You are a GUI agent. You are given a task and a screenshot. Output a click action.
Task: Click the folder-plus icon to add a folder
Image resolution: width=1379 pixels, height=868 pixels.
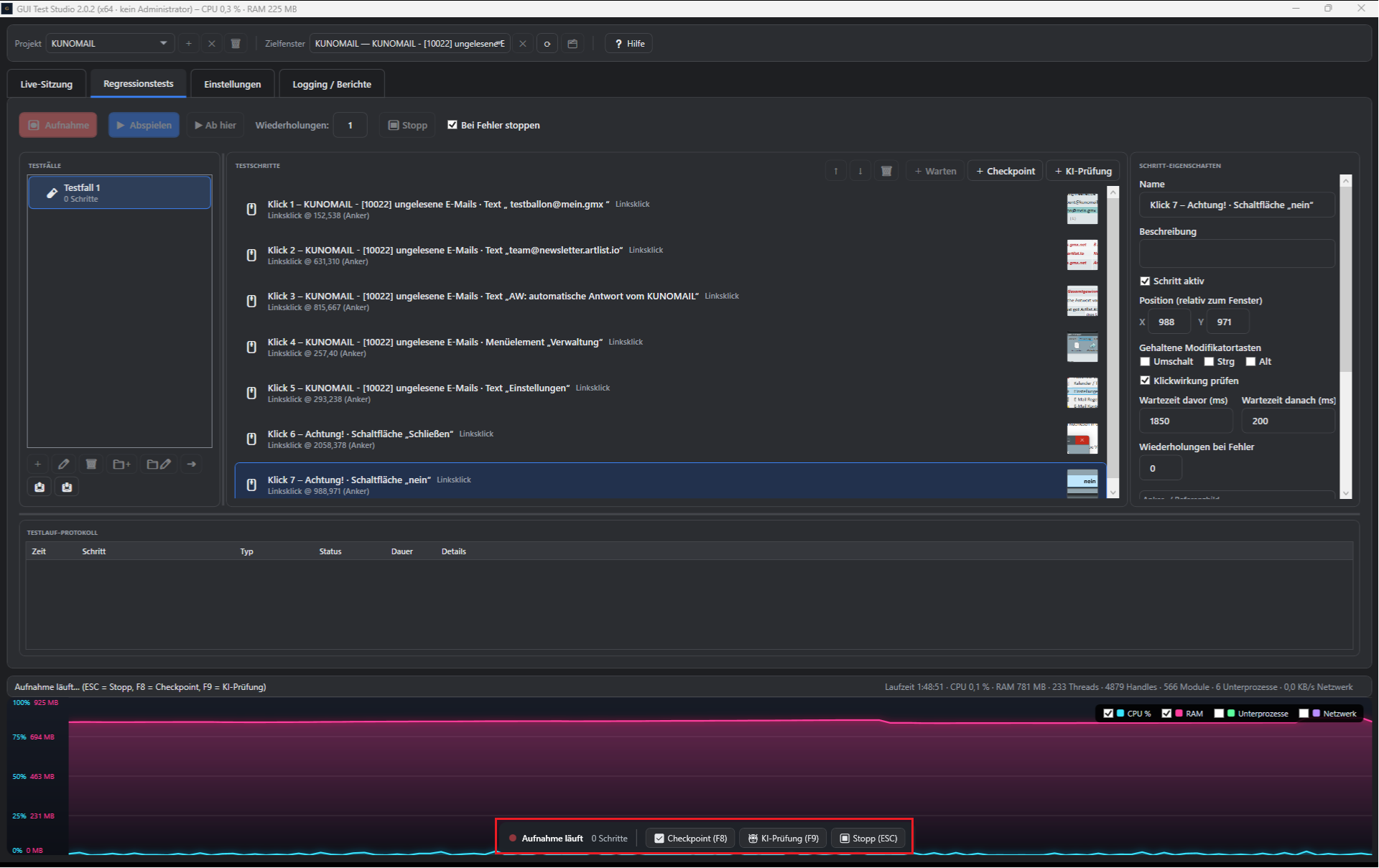(x=122, y=465)
